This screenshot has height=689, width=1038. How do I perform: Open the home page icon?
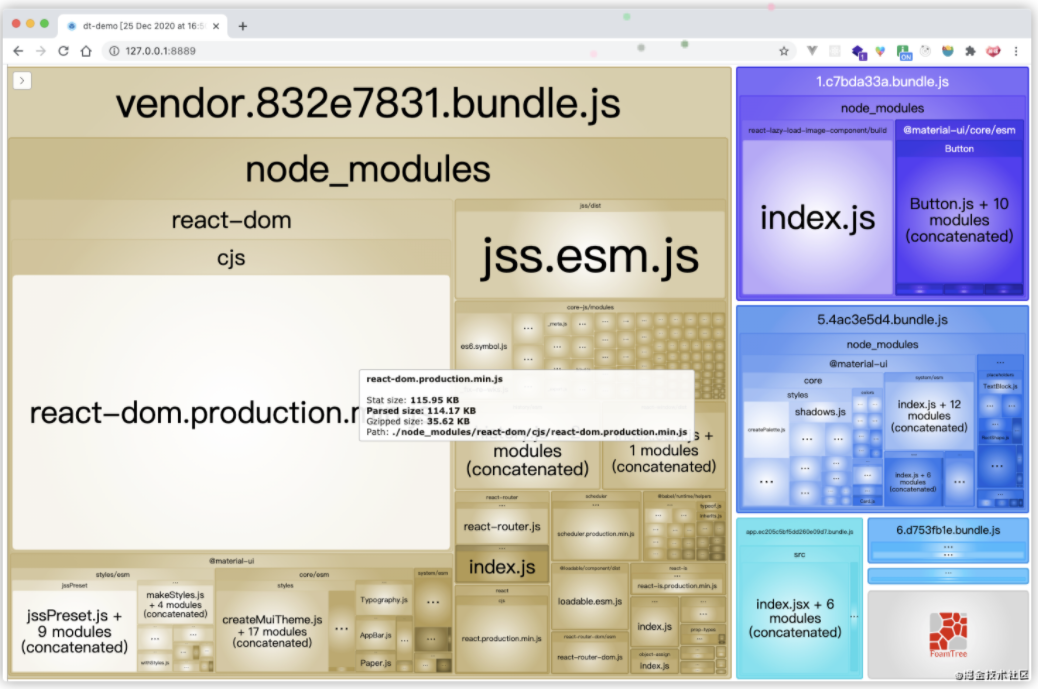click(x=86, y=51)
